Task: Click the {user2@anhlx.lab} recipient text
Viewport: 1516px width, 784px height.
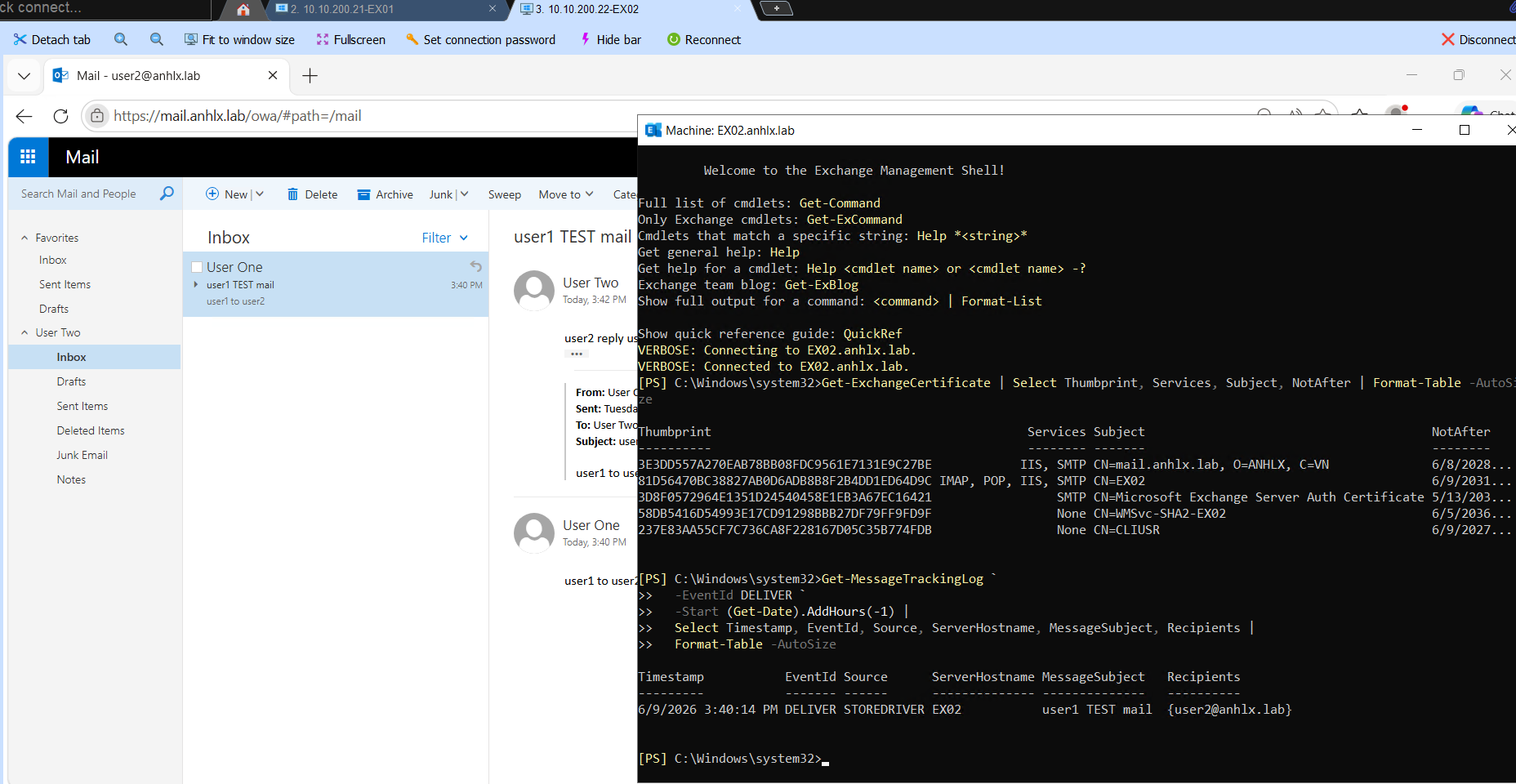Action: [1229, 710]
